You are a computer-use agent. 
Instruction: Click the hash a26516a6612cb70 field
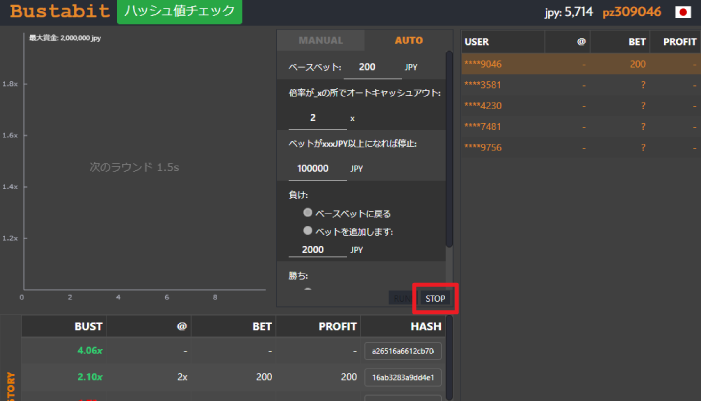(403, 351)
